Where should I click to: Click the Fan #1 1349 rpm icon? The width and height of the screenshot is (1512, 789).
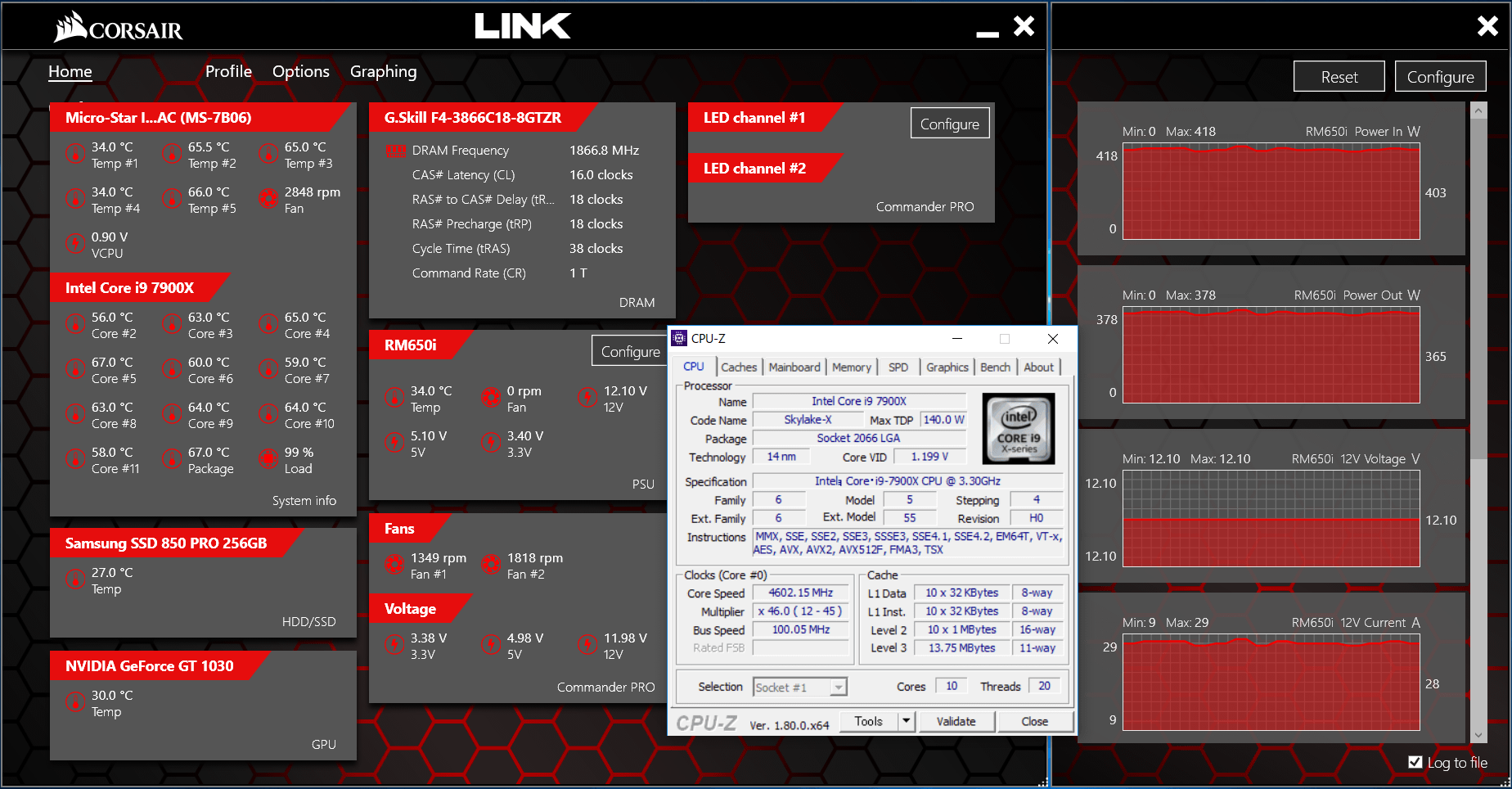[394, 564]
